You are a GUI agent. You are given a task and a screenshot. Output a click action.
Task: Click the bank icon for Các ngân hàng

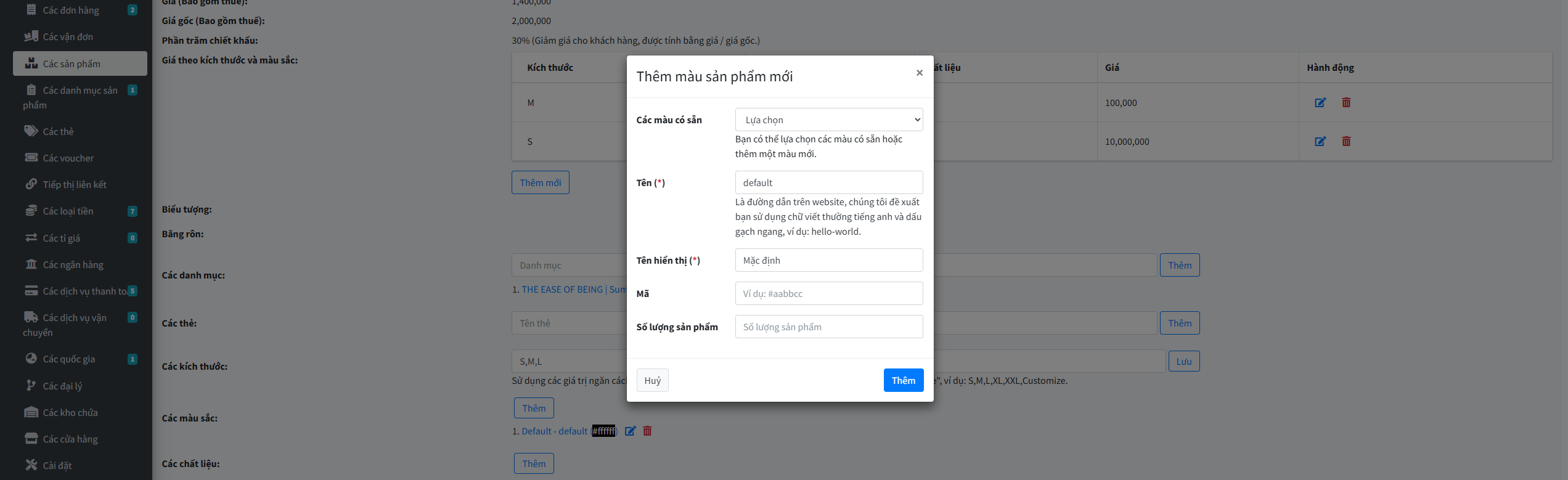point(31,264)
